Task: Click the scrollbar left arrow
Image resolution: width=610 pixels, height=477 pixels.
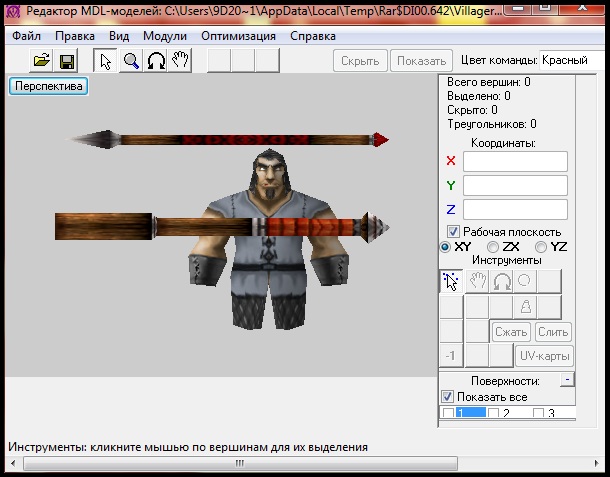Action: [x=13, y=463]
